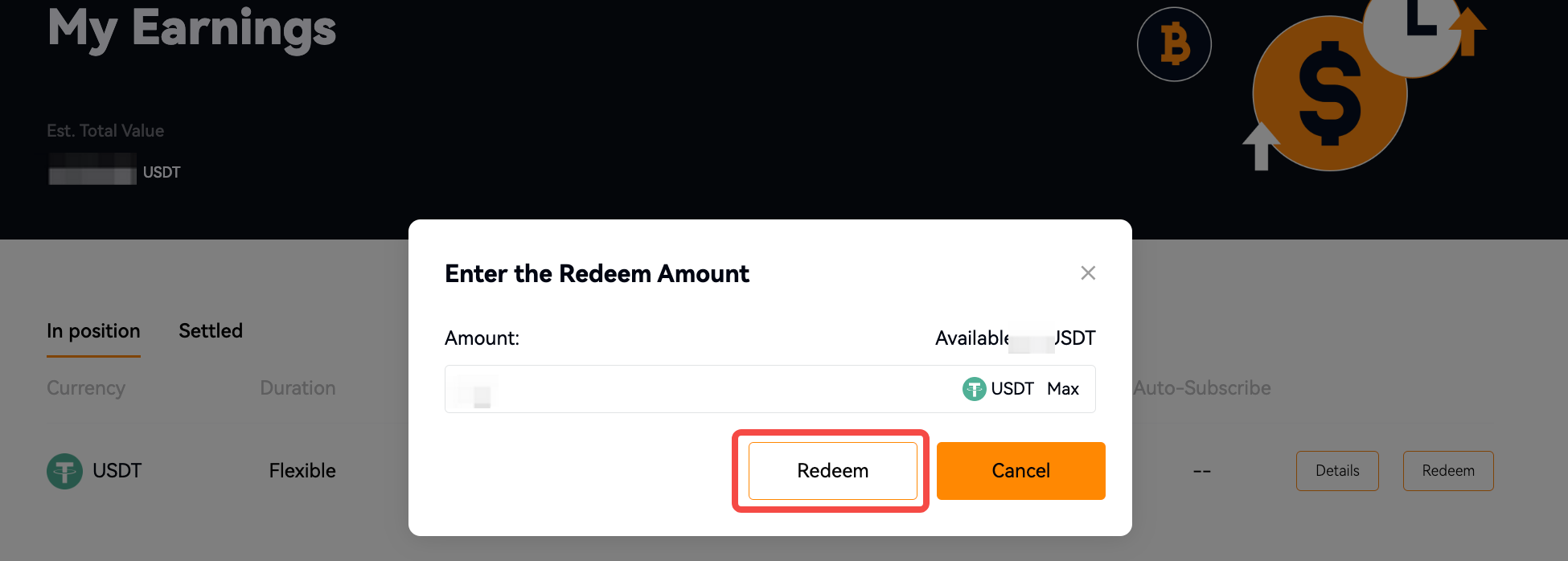
Task: Select Max to fill the full amount
Action: [x=1063, y=389]
